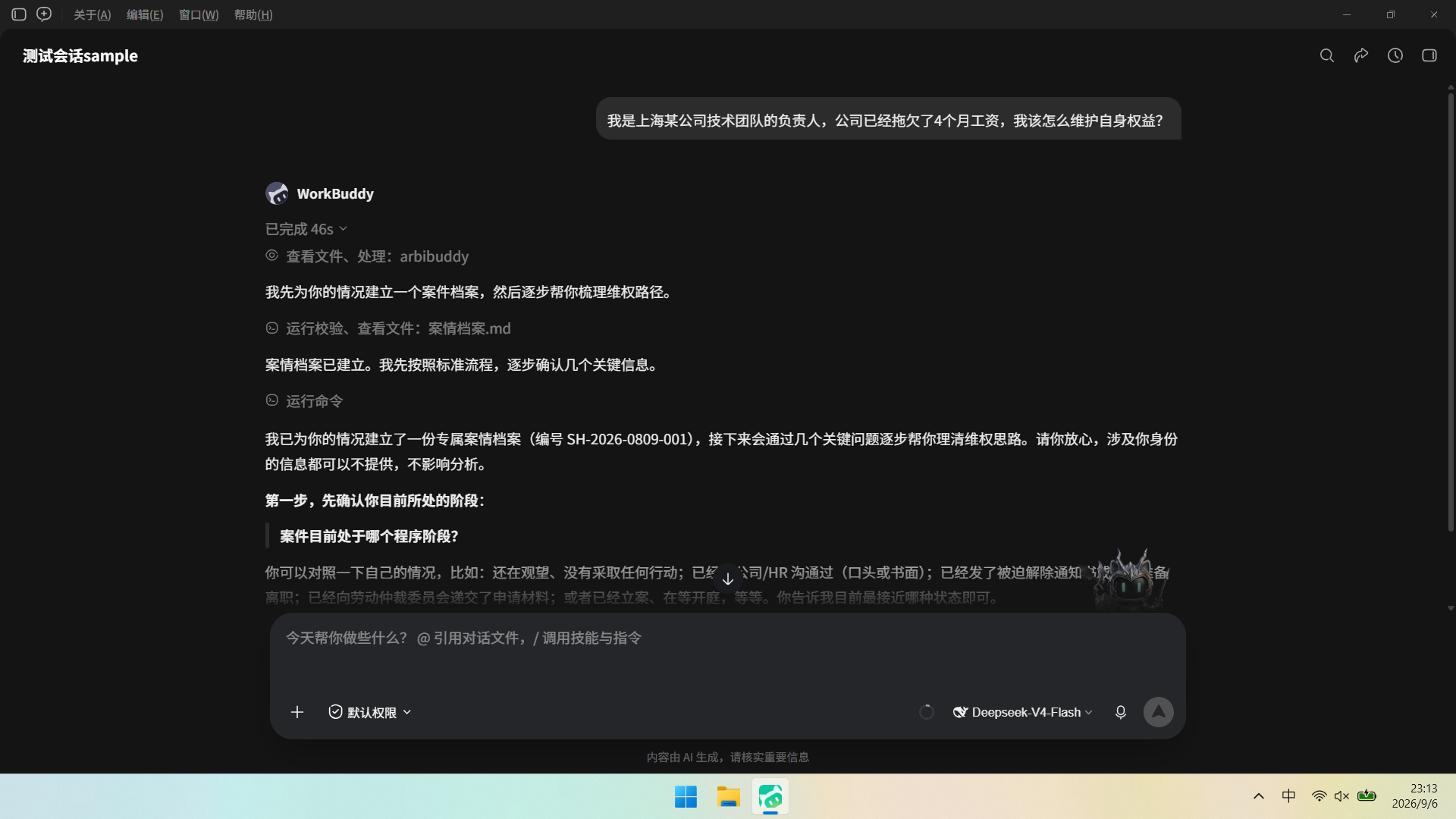Click the chat vertical scrollbar
This screenshot has width=1456, height=819.
coord(1451,311)
